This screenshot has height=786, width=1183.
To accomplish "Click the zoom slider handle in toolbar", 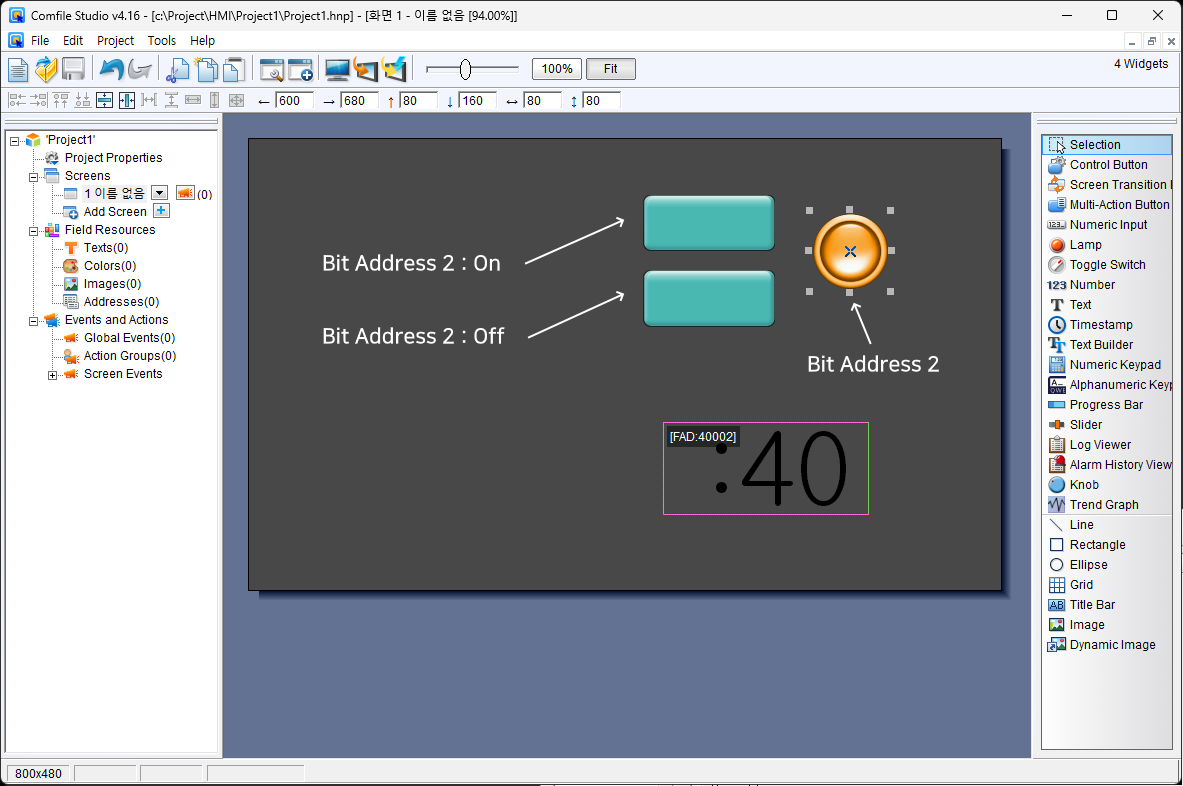I will tap(465, 69).
